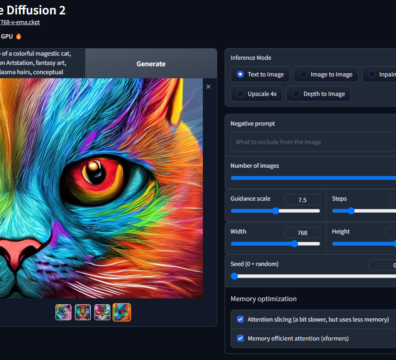
Task: Click the 'Negative prompt' label
Action: 253,124
